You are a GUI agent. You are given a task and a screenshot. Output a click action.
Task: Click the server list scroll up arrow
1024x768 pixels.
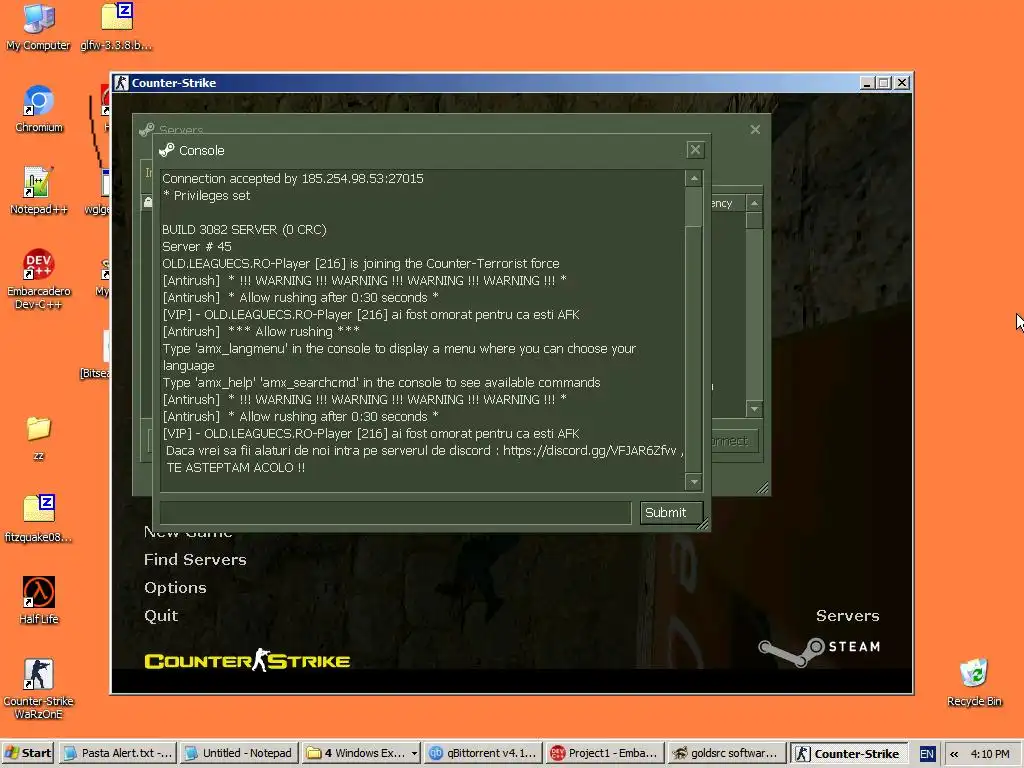(x=754, y=203)
